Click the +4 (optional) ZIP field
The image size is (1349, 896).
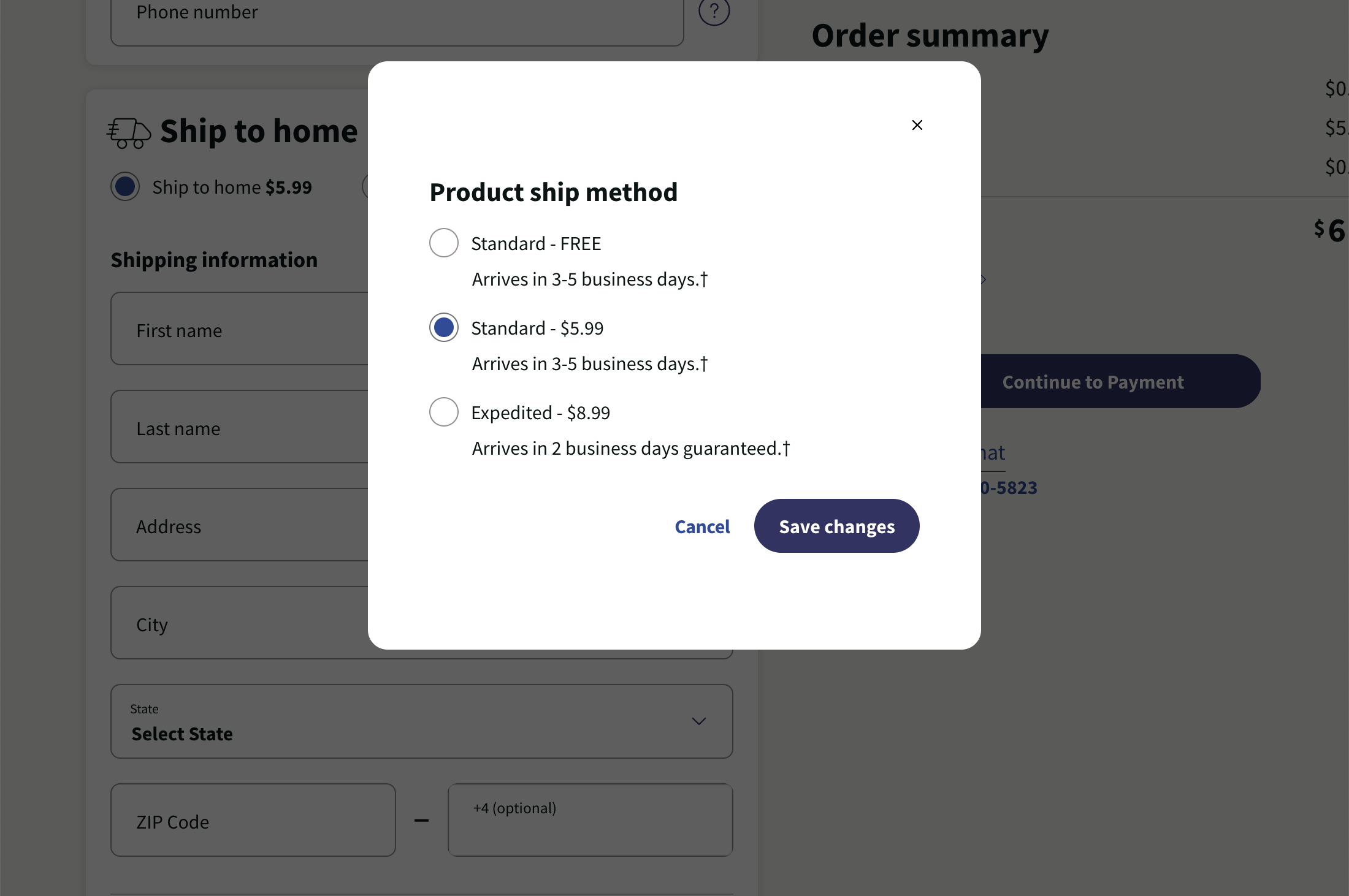pos(589,820)
